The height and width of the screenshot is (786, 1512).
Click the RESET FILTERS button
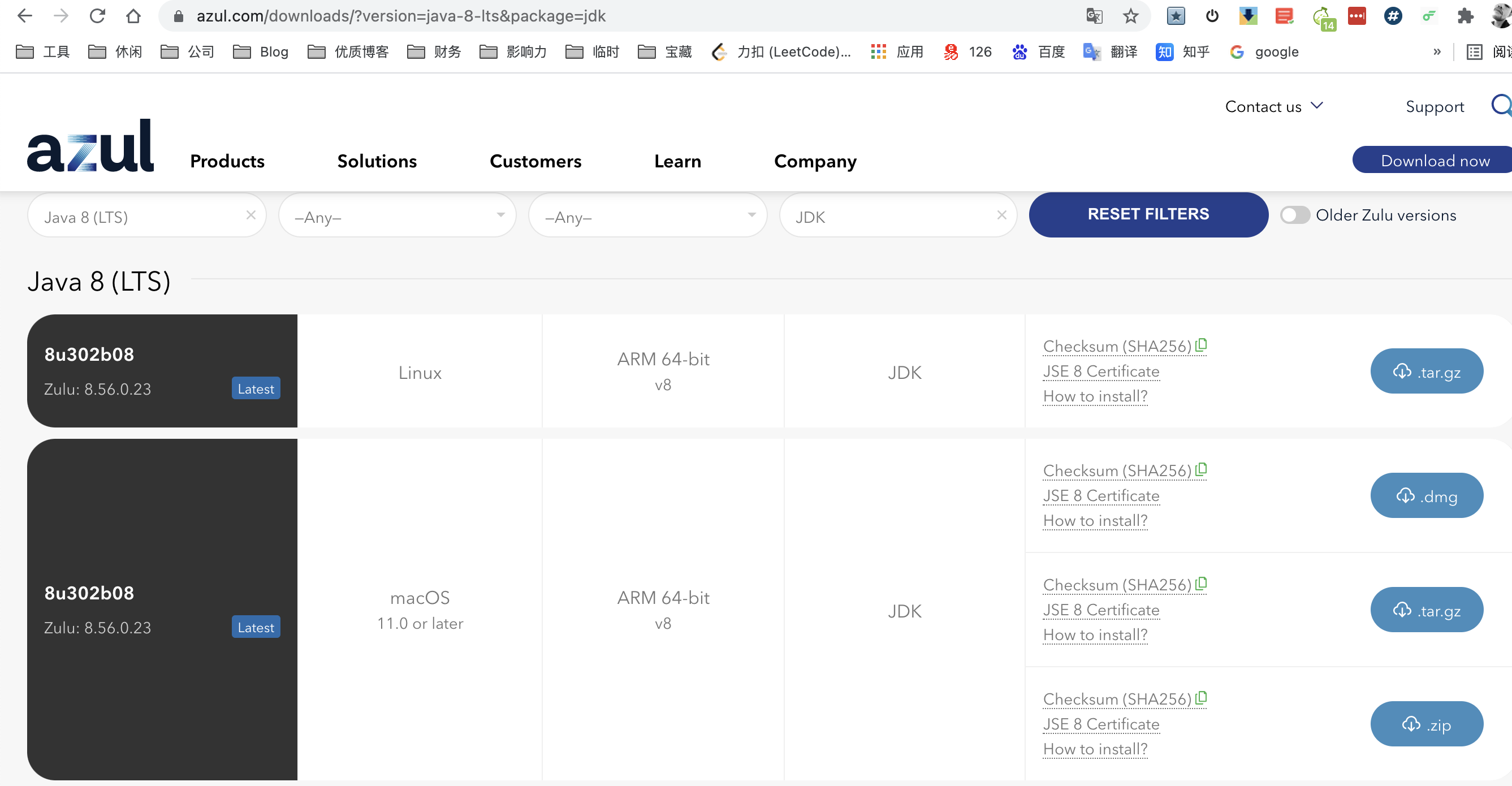point(1148,214)
